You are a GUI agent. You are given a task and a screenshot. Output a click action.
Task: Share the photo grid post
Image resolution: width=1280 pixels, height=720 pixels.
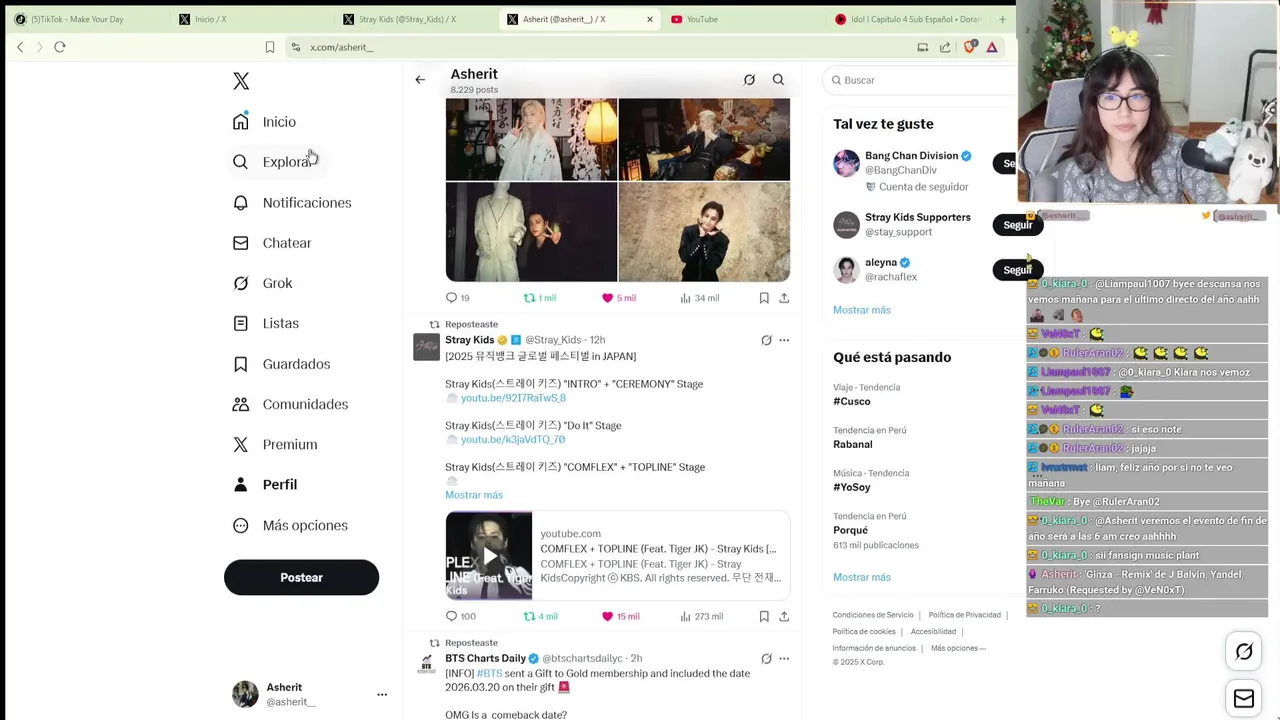(x=784, y=298)
